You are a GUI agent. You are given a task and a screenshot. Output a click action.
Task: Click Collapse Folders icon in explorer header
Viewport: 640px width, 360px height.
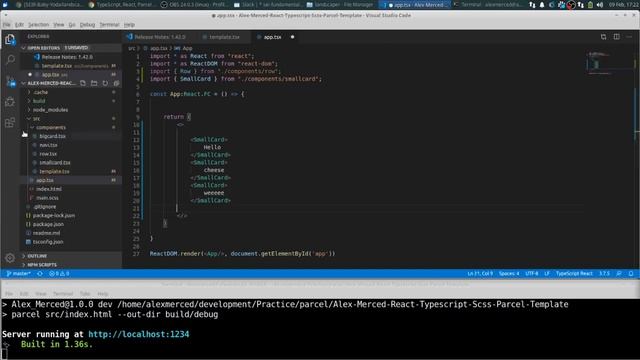coord(116,83)
